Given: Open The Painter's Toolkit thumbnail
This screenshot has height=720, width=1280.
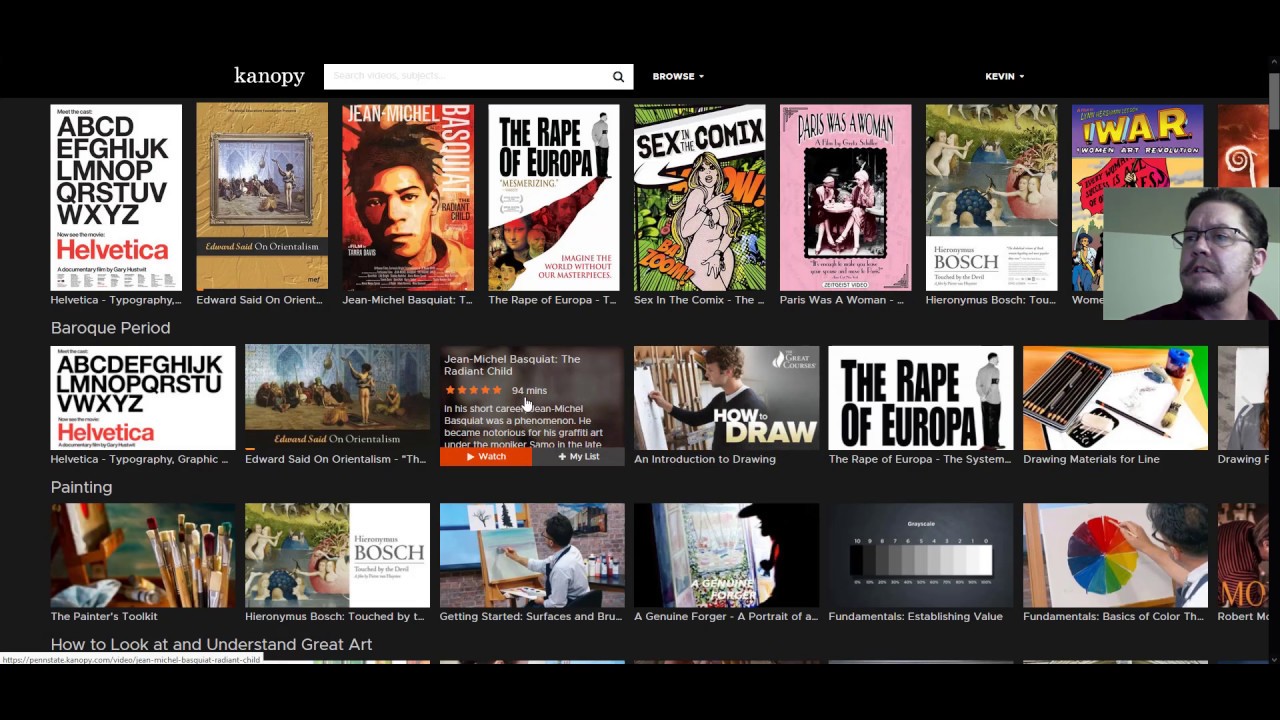Looking at the screenshot, I should [x=143, y=555].
